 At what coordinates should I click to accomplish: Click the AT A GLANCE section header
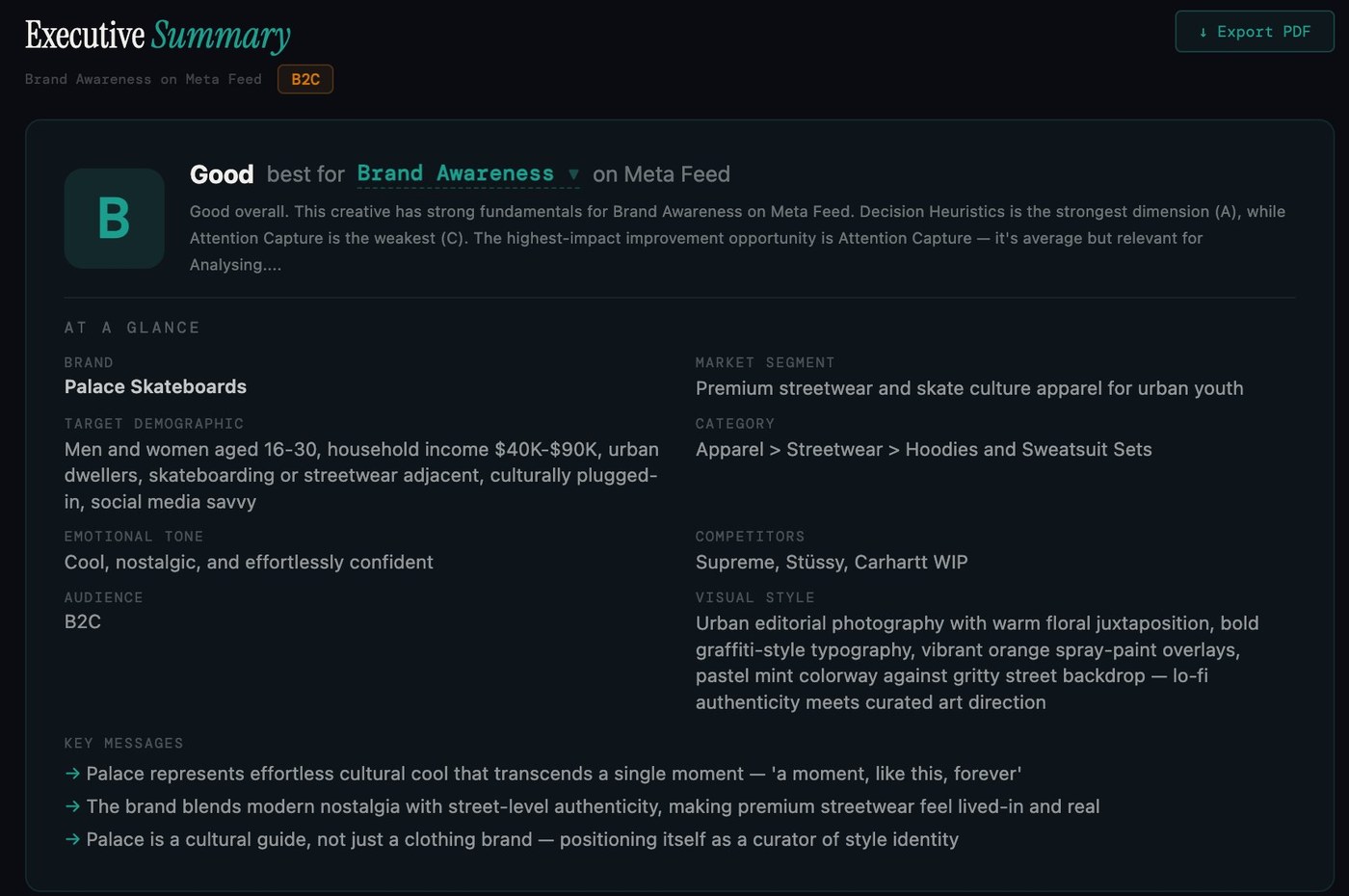(131, 328)
